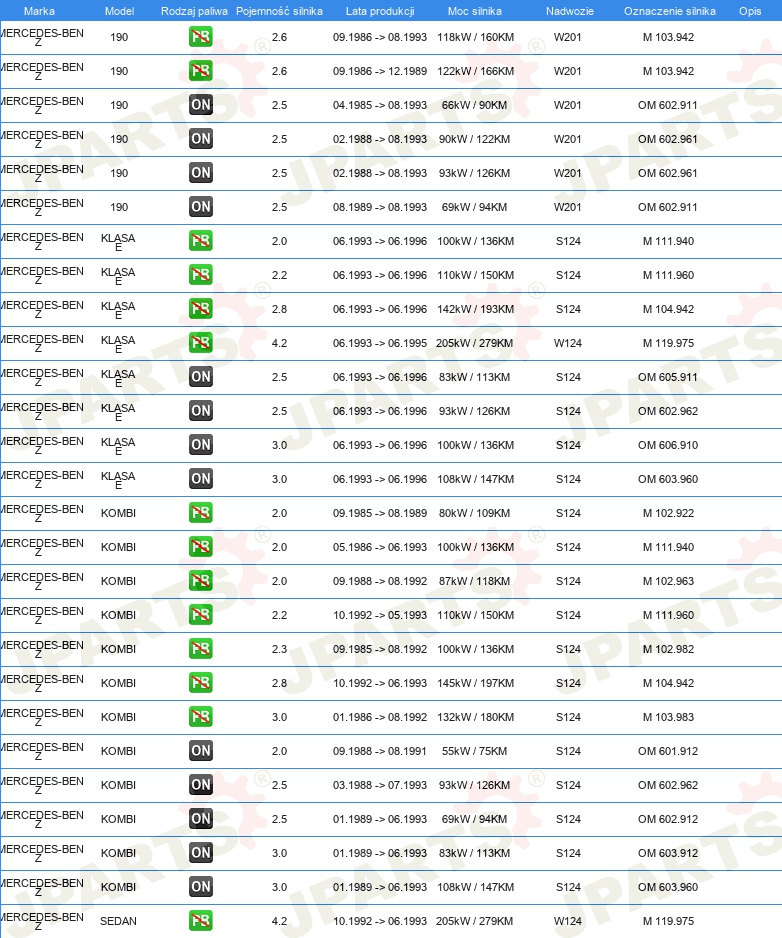Click the ON icon in the 190 93kW / 126KM row

pyautogui.click(x=200, y=173)
